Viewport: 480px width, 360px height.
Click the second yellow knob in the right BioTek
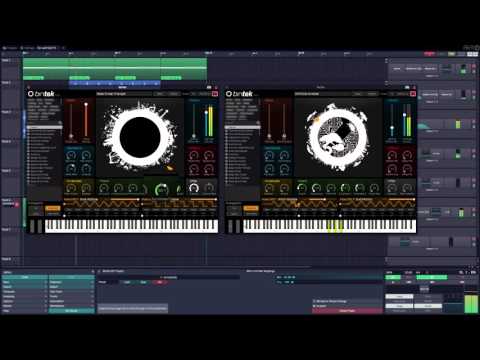[284, 188]
